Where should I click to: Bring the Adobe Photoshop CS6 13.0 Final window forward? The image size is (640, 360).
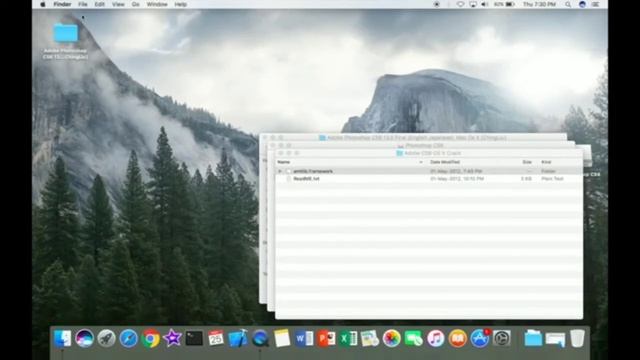point(413,138)
